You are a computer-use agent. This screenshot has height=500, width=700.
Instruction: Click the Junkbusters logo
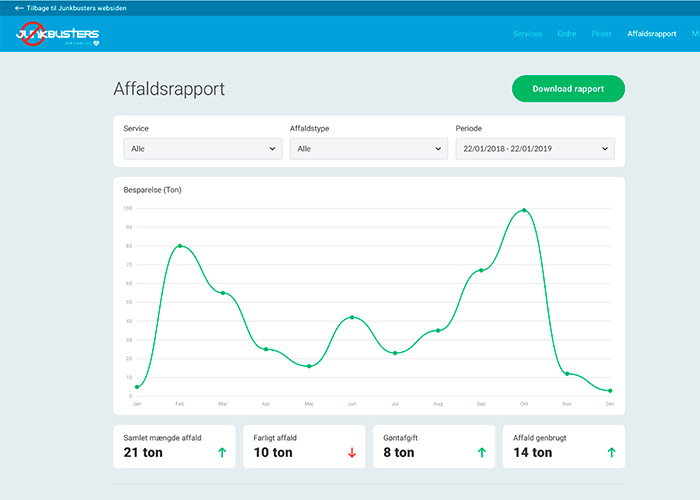(57, 35)
